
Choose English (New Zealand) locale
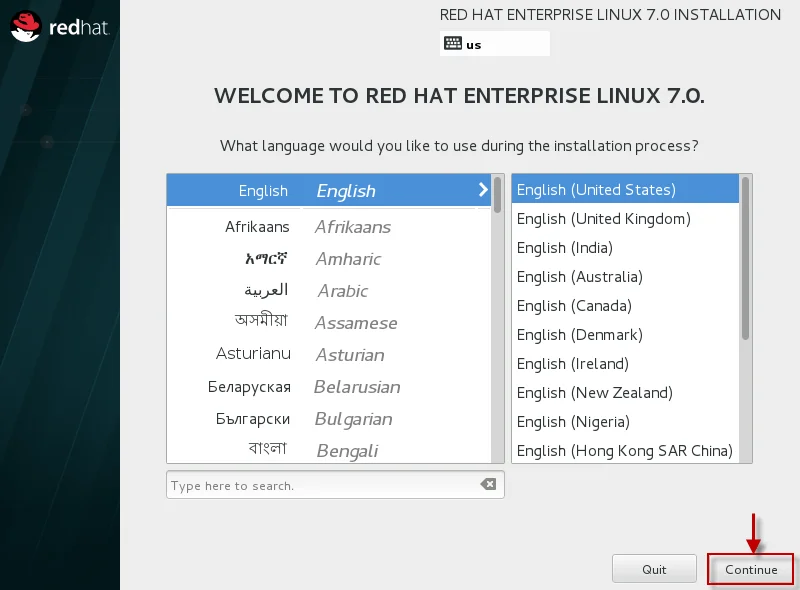(x=625, y=393)
